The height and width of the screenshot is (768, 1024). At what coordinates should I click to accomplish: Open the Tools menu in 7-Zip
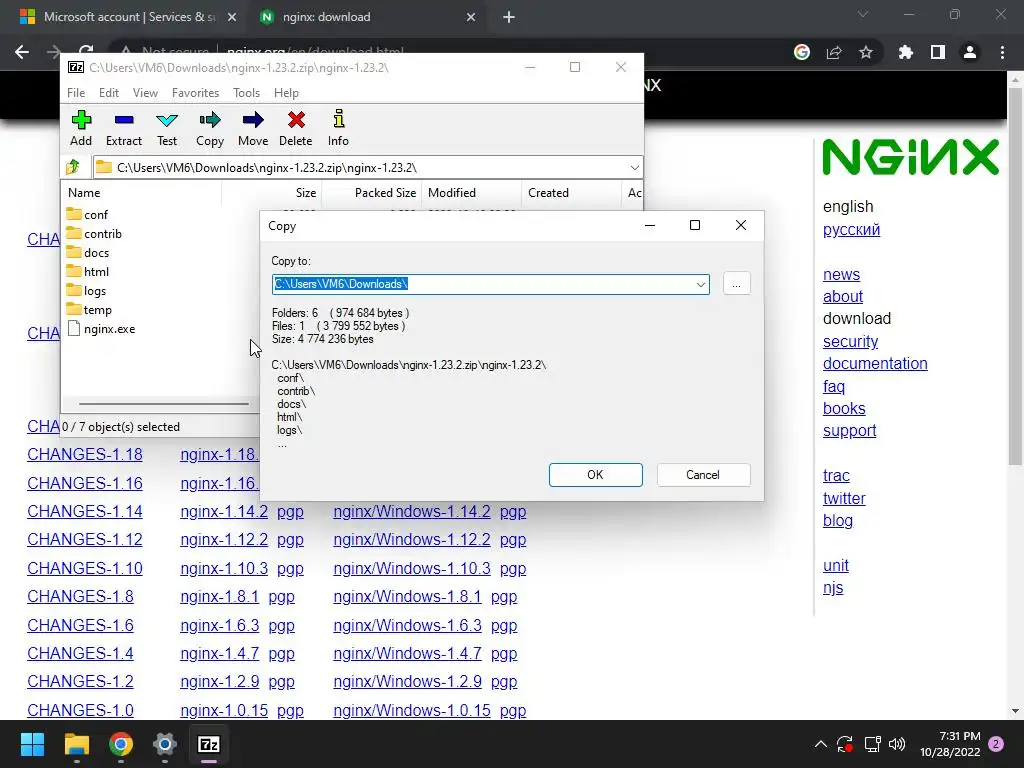(246, 93)
